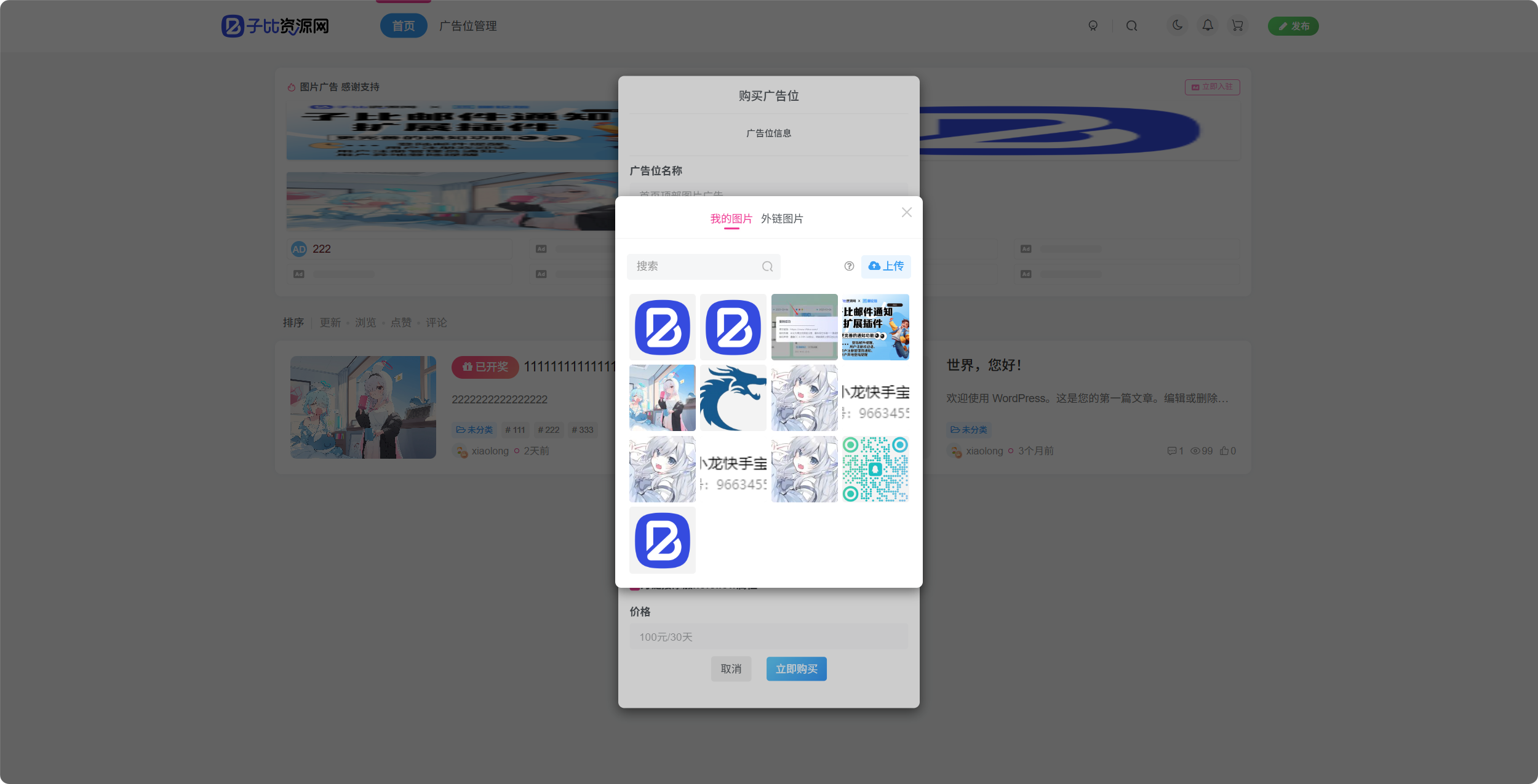Sort posts by 浏览
Viewport: 1538px width, 784px height.
[365, 322]
